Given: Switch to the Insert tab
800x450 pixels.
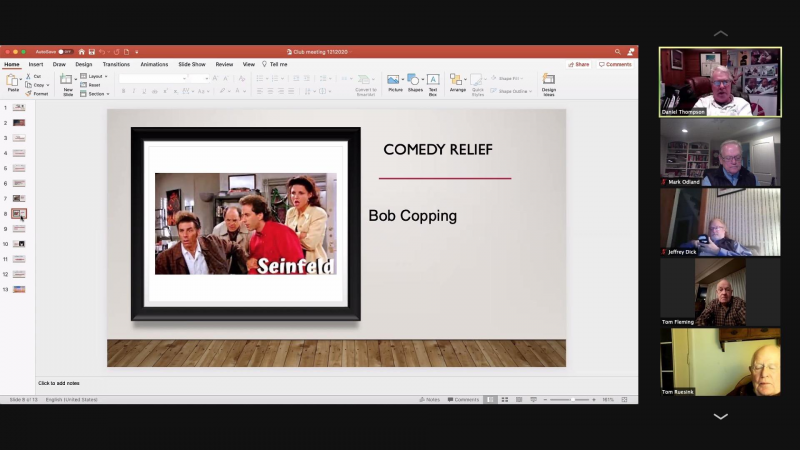Looking at the screenshot, I should pos(36,64).
